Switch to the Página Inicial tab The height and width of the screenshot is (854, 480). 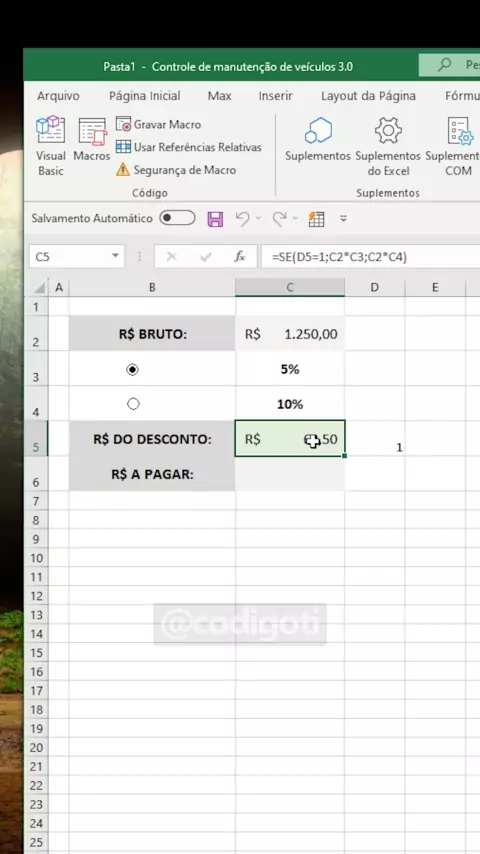tap(144, 96)
